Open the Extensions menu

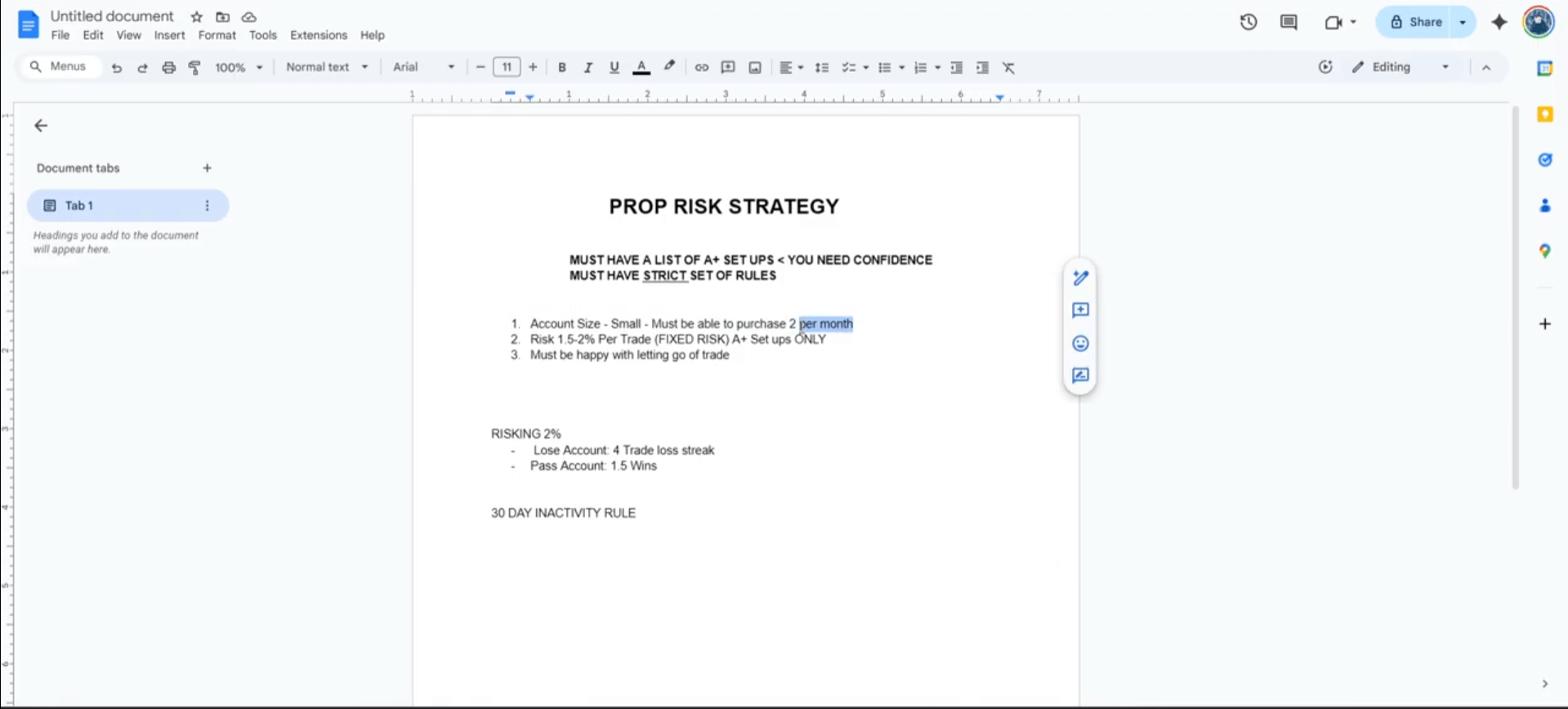[319, 35]
